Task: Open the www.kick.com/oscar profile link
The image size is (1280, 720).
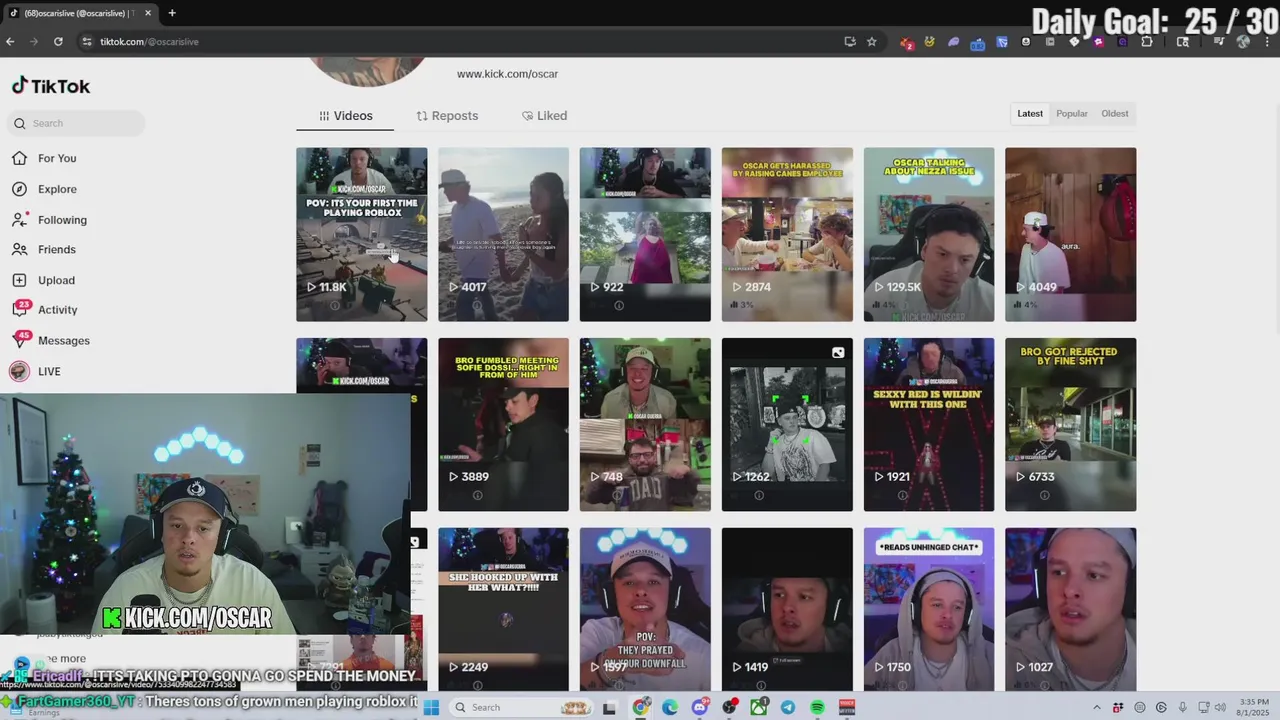Action: (x=507, y=74)
